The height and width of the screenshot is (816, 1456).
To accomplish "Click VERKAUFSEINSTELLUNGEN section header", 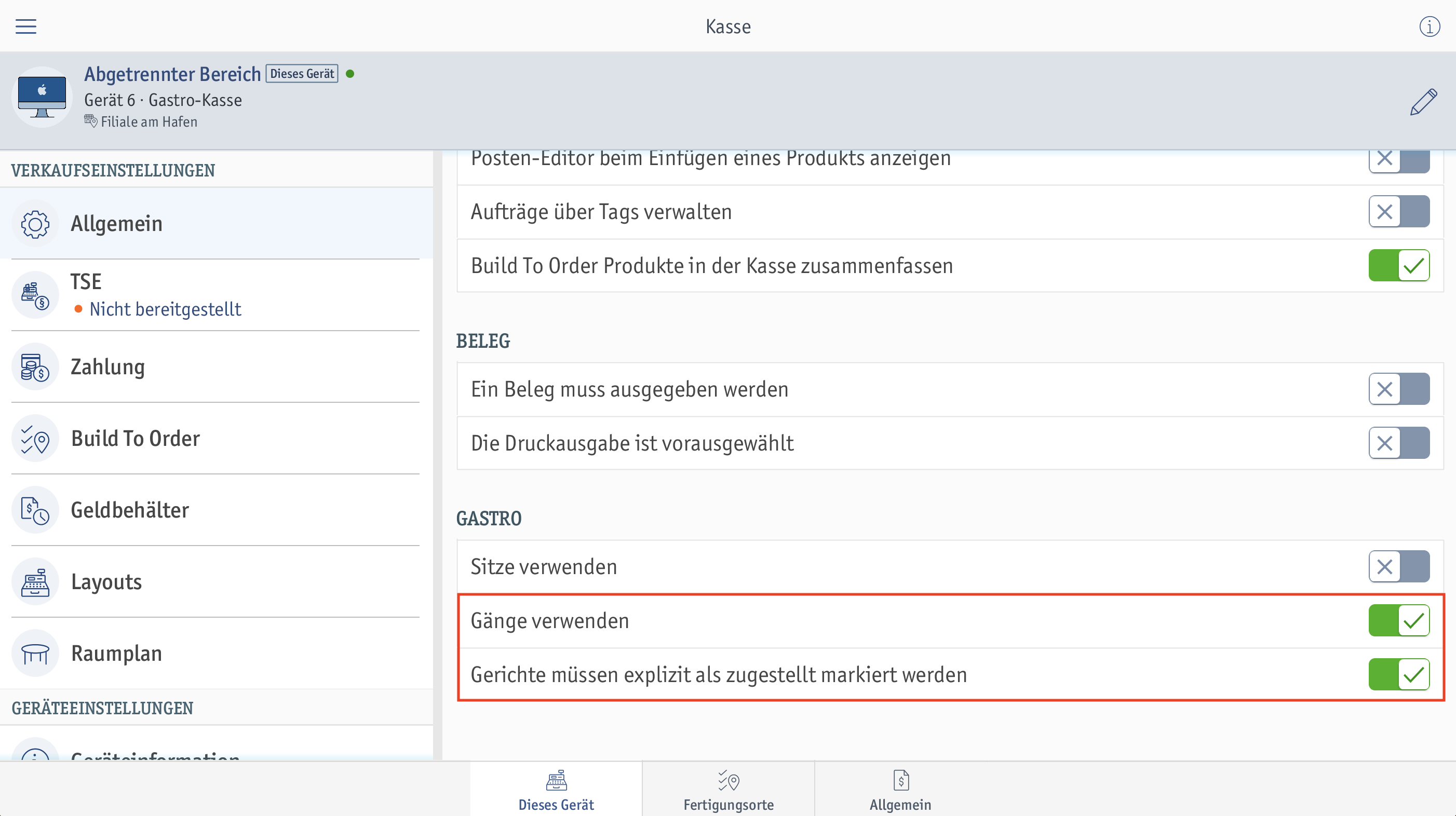I will (x=113, y=170).
